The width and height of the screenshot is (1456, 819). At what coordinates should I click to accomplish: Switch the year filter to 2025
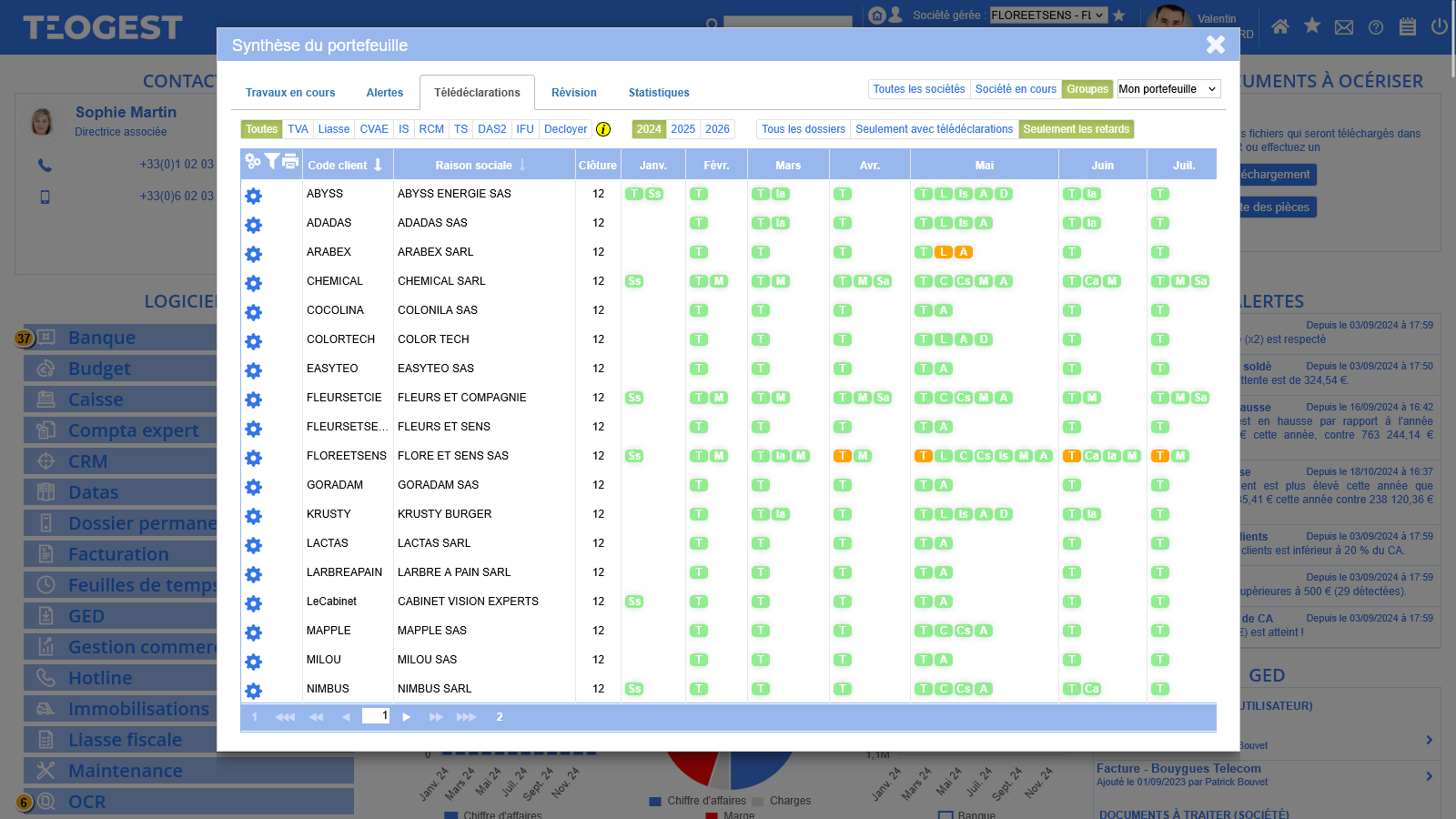pyautogui.click(x=683, y=129)
